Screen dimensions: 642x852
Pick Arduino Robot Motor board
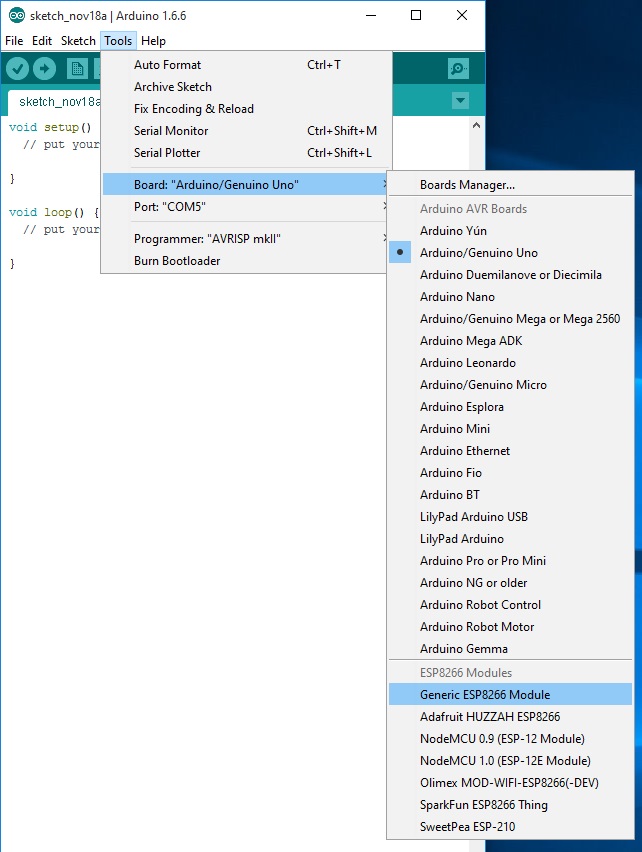pos(511,627)
